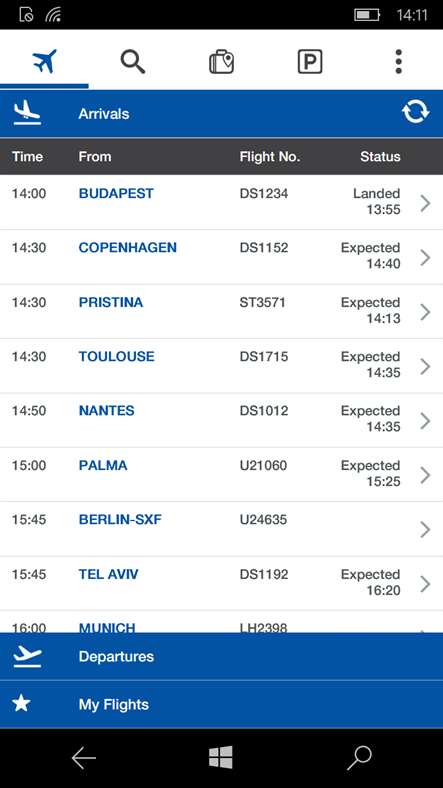Screen dimensions: 443x788
Task: Tap the landing plane icon beside Arrivals
Action: 27,113
